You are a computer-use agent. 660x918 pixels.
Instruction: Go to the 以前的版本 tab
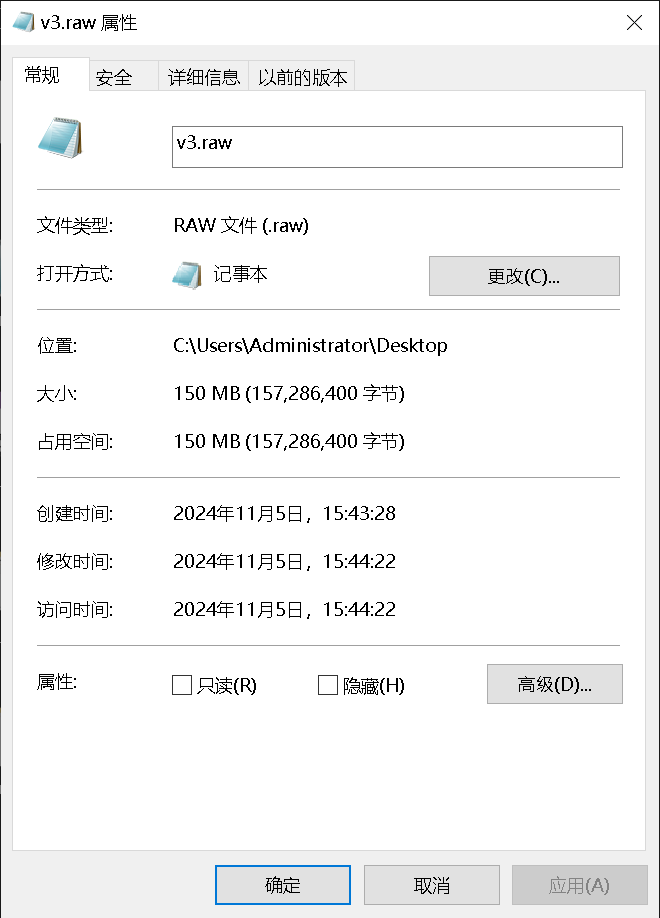tap(302, 77)
